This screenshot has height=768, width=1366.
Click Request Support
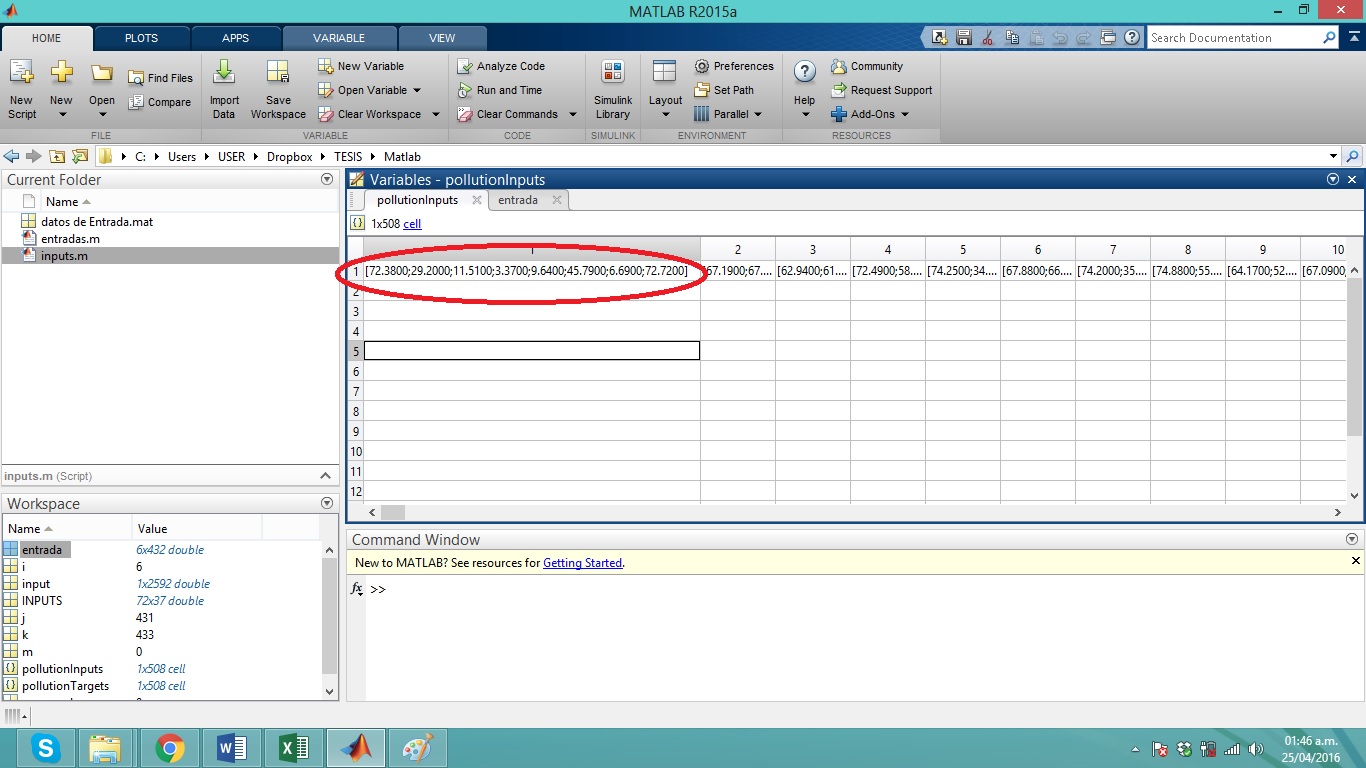[881, 90]
